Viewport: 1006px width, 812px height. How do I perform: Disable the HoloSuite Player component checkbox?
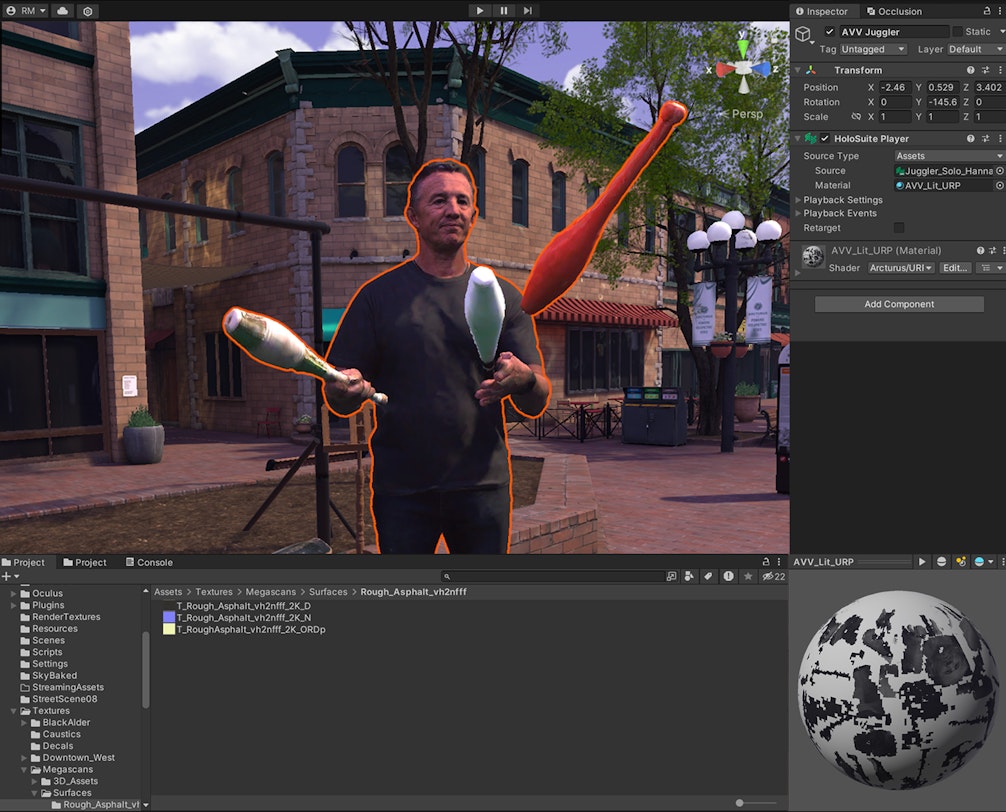(824, 138)
